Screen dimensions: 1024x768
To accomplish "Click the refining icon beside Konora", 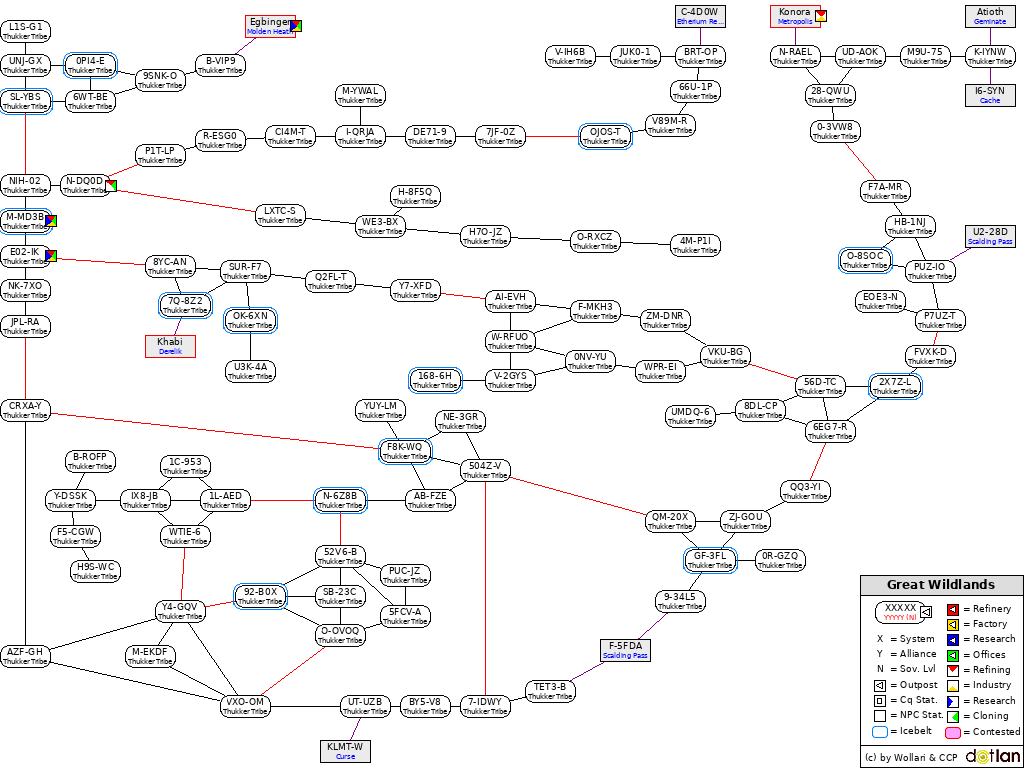I will coord(821,16).
